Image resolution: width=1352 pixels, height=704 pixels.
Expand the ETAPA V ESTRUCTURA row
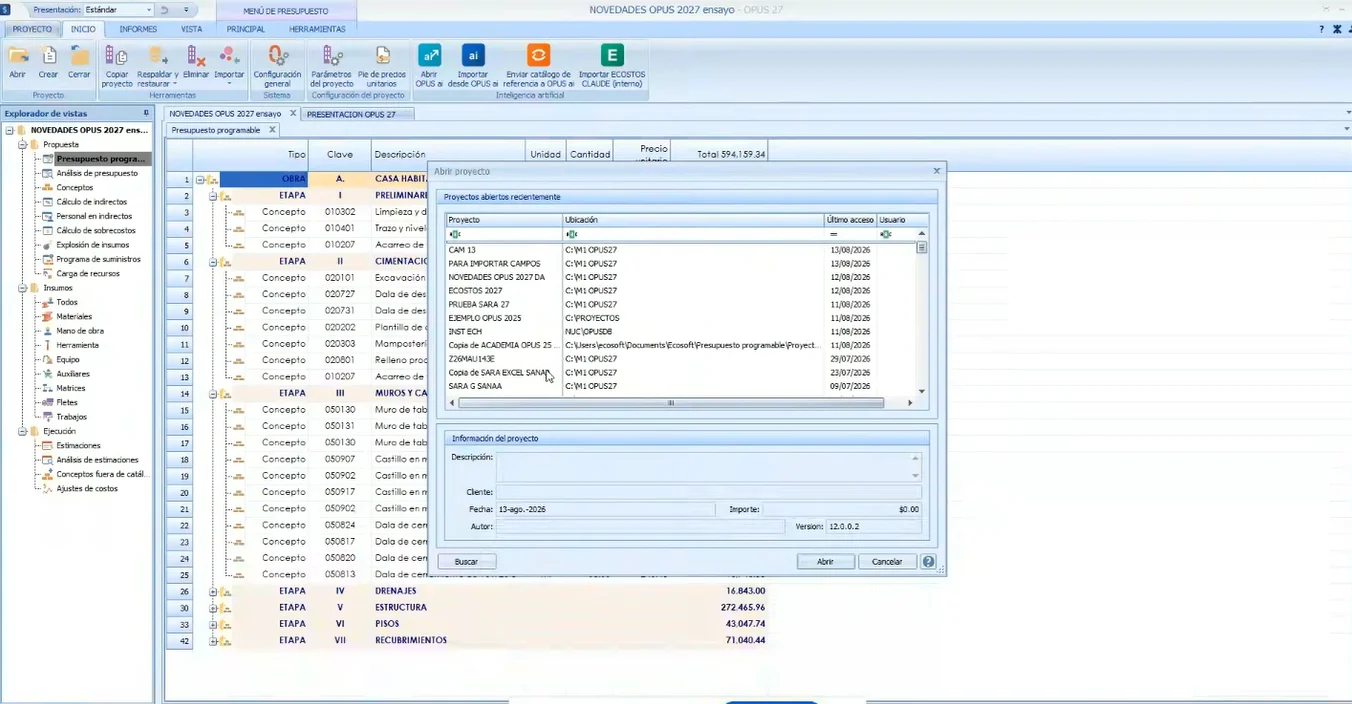click(x=213, y=607)
